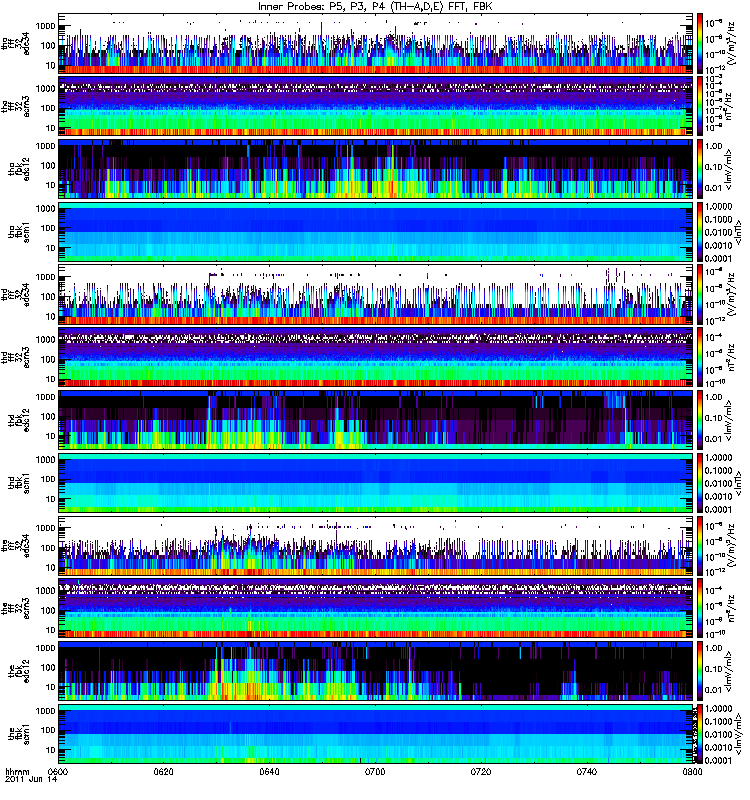
Task: Click the tha fff 32 edc34 spectrogram panel
Action: 376,43
